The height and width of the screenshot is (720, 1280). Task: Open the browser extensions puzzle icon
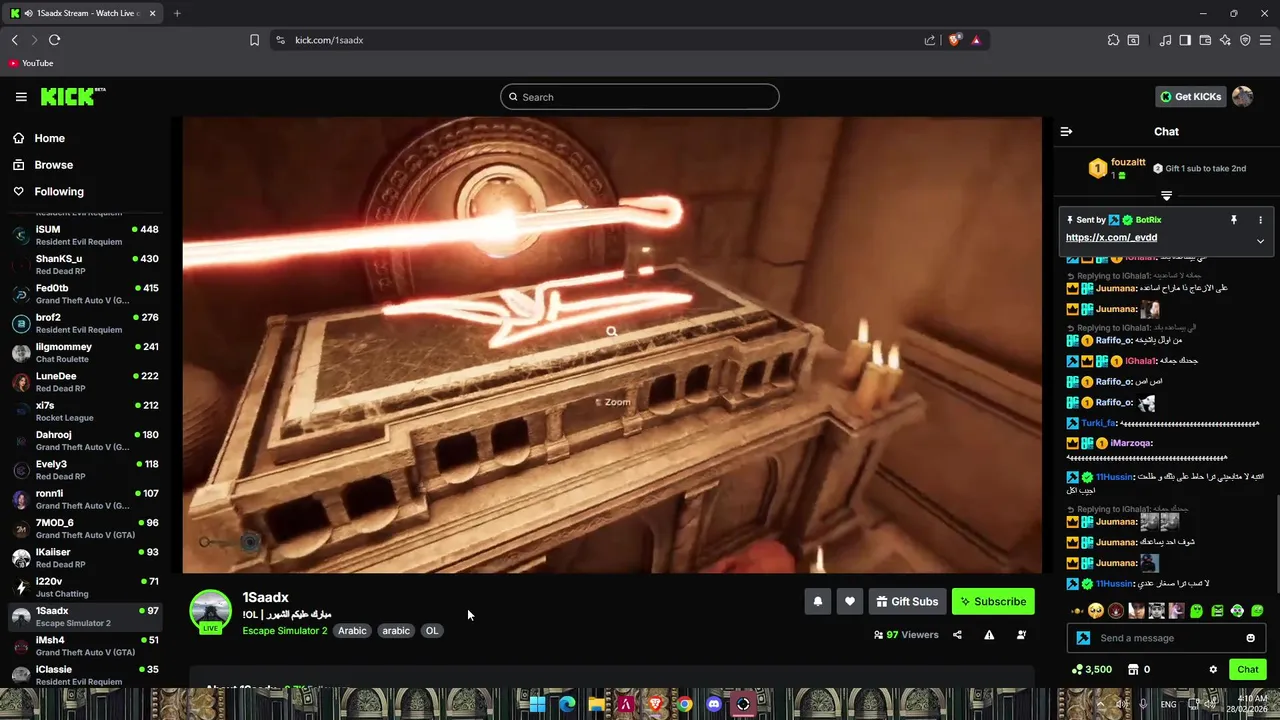tap(1113, 40)
